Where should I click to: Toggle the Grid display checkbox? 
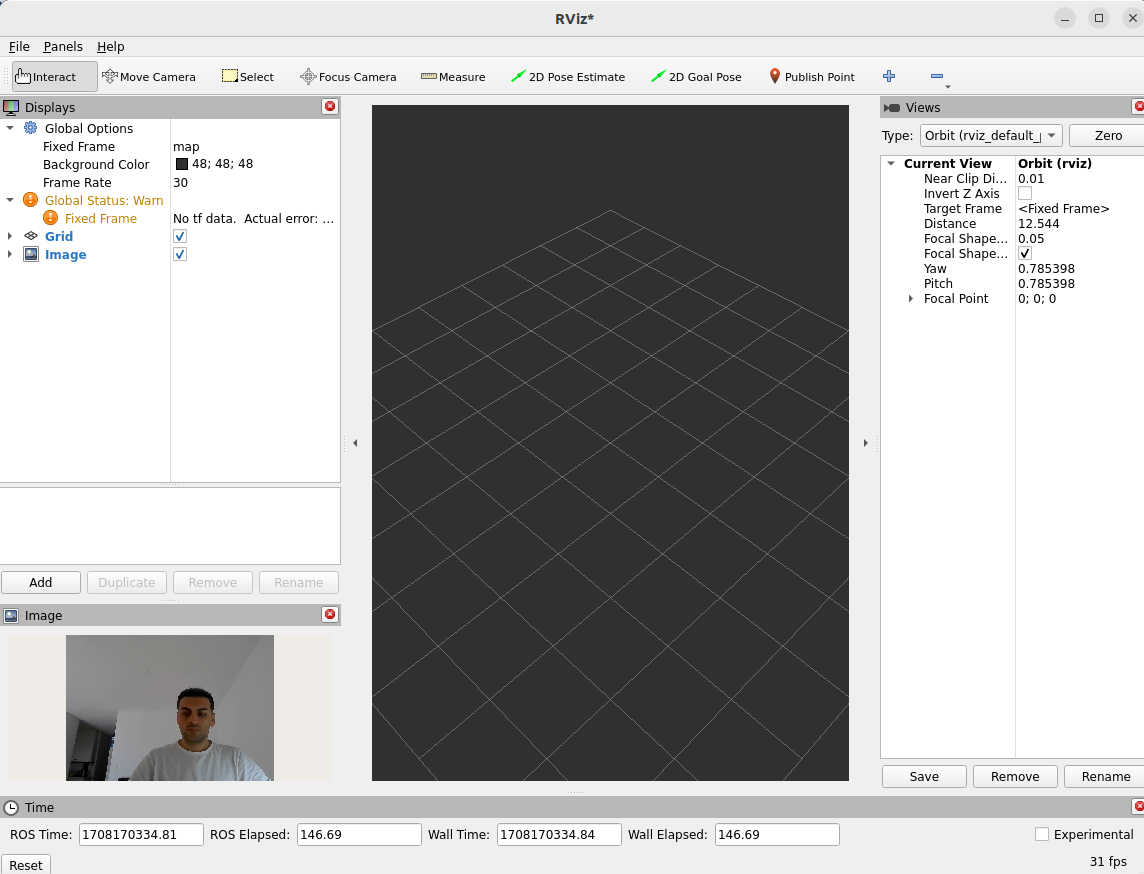(180, 237)
